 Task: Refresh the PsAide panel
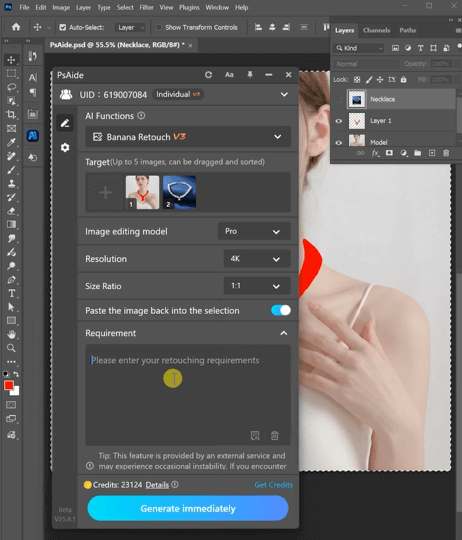208,75
